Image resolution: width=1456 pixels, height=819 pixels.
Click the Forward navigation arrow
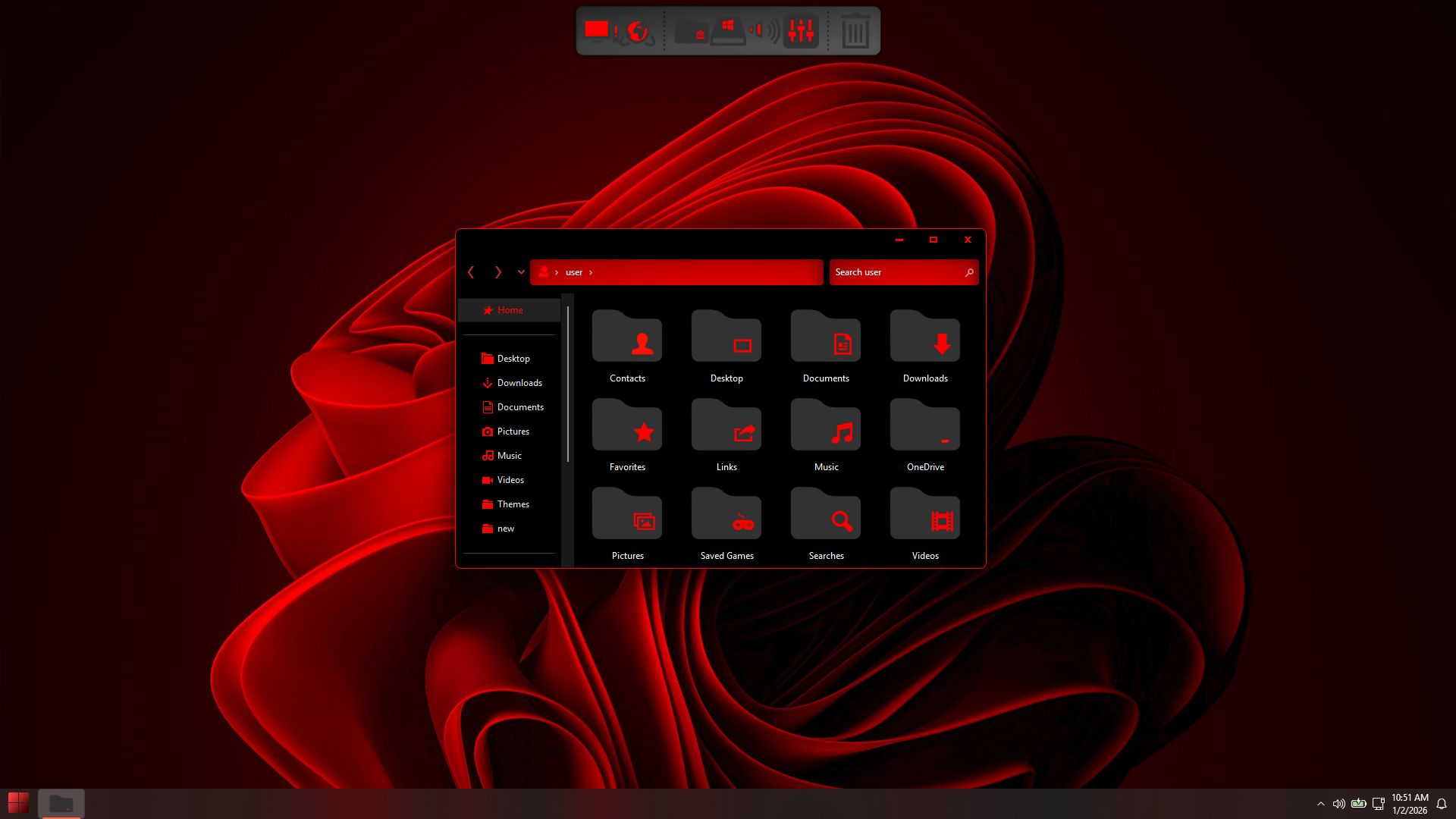coord(498,272)
